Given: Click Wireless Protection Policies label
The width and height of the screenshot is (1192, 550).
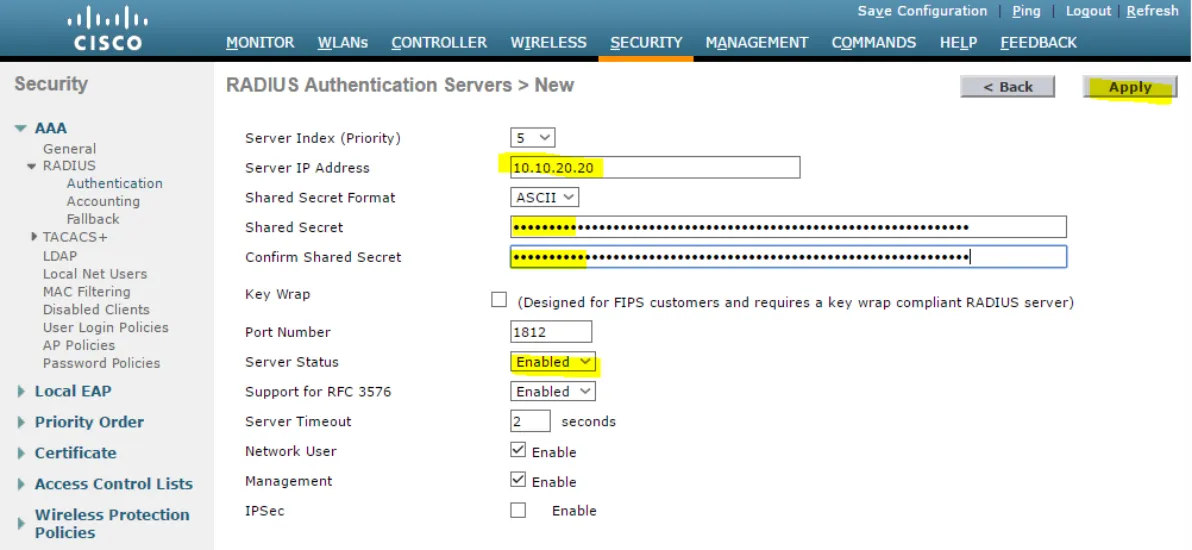Looking at the screenshot, I should 112,523.
